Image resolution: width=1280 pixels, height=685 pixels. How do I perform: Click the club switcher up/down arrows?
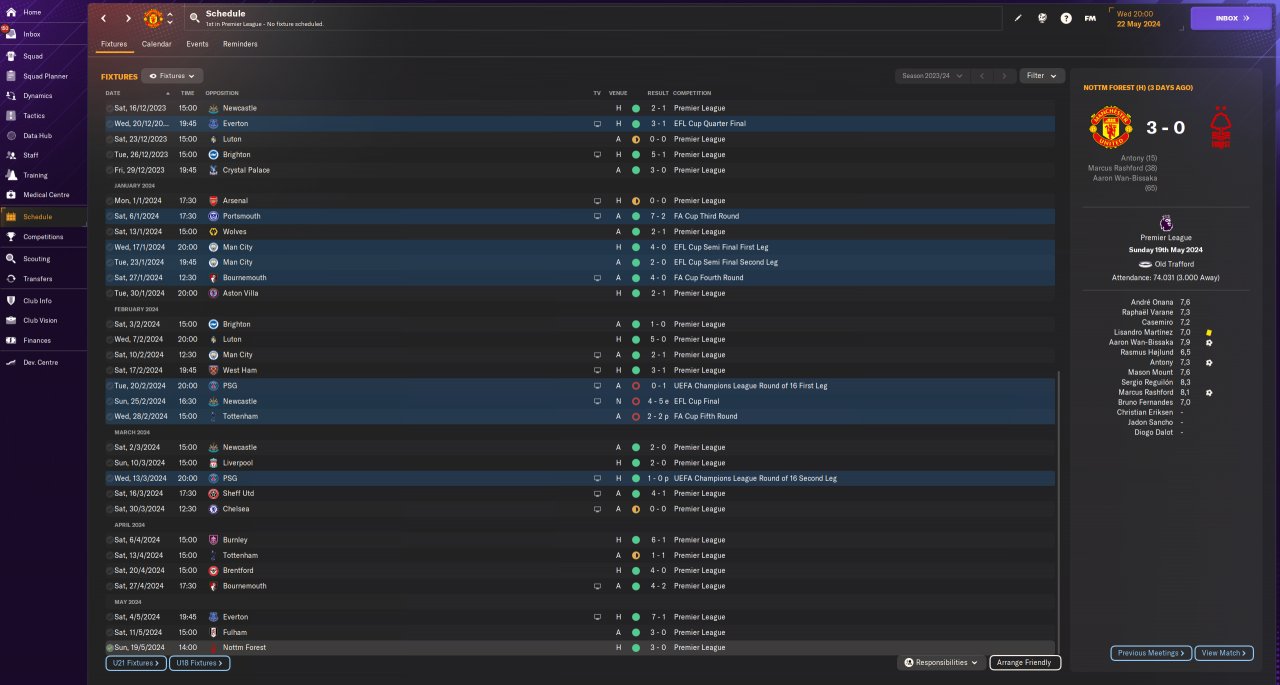(170, 18)
